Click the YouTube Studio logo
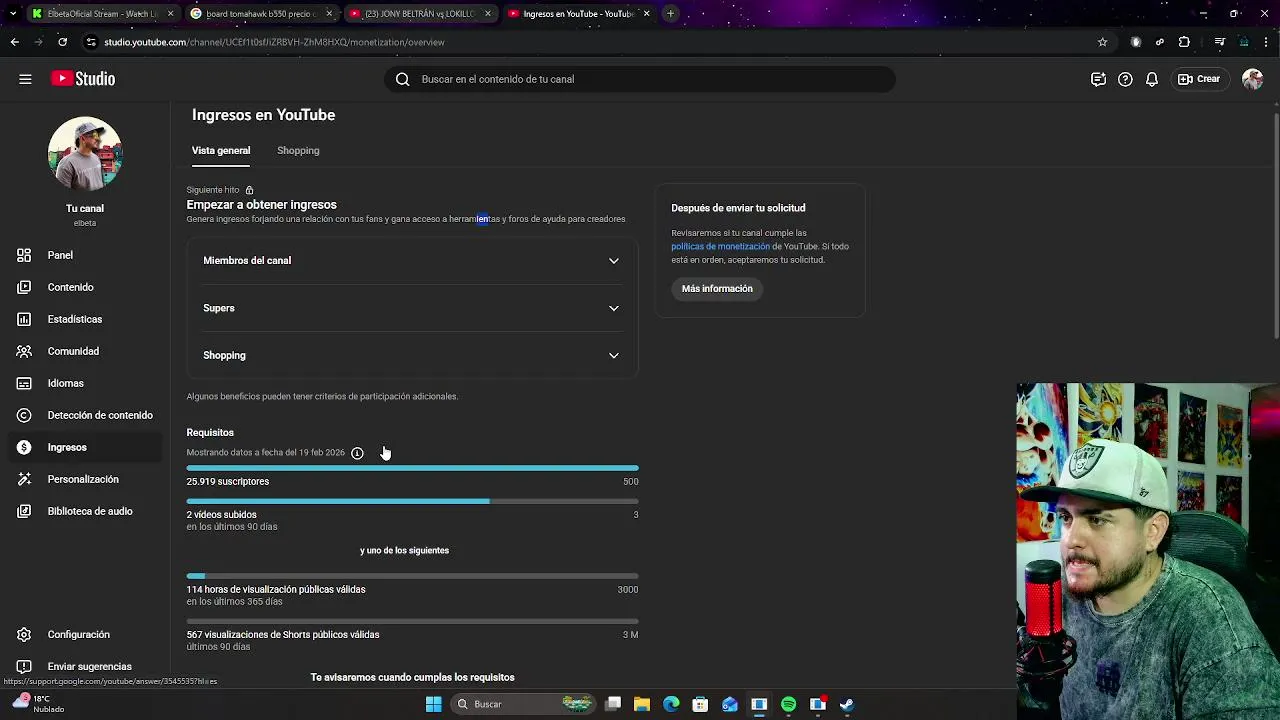 [83, 79]
